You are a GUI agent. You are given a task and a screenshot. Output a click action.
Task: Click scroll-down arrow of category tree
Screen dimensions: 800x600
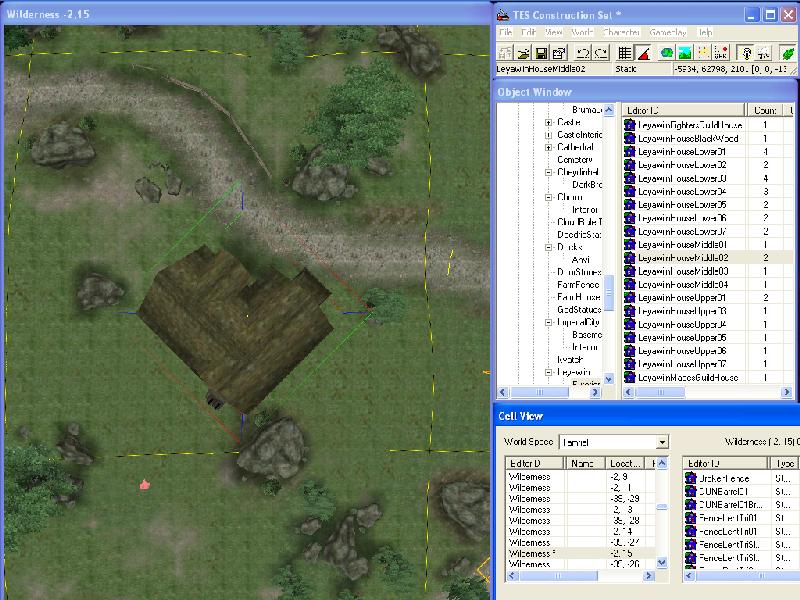click(609, 379)
